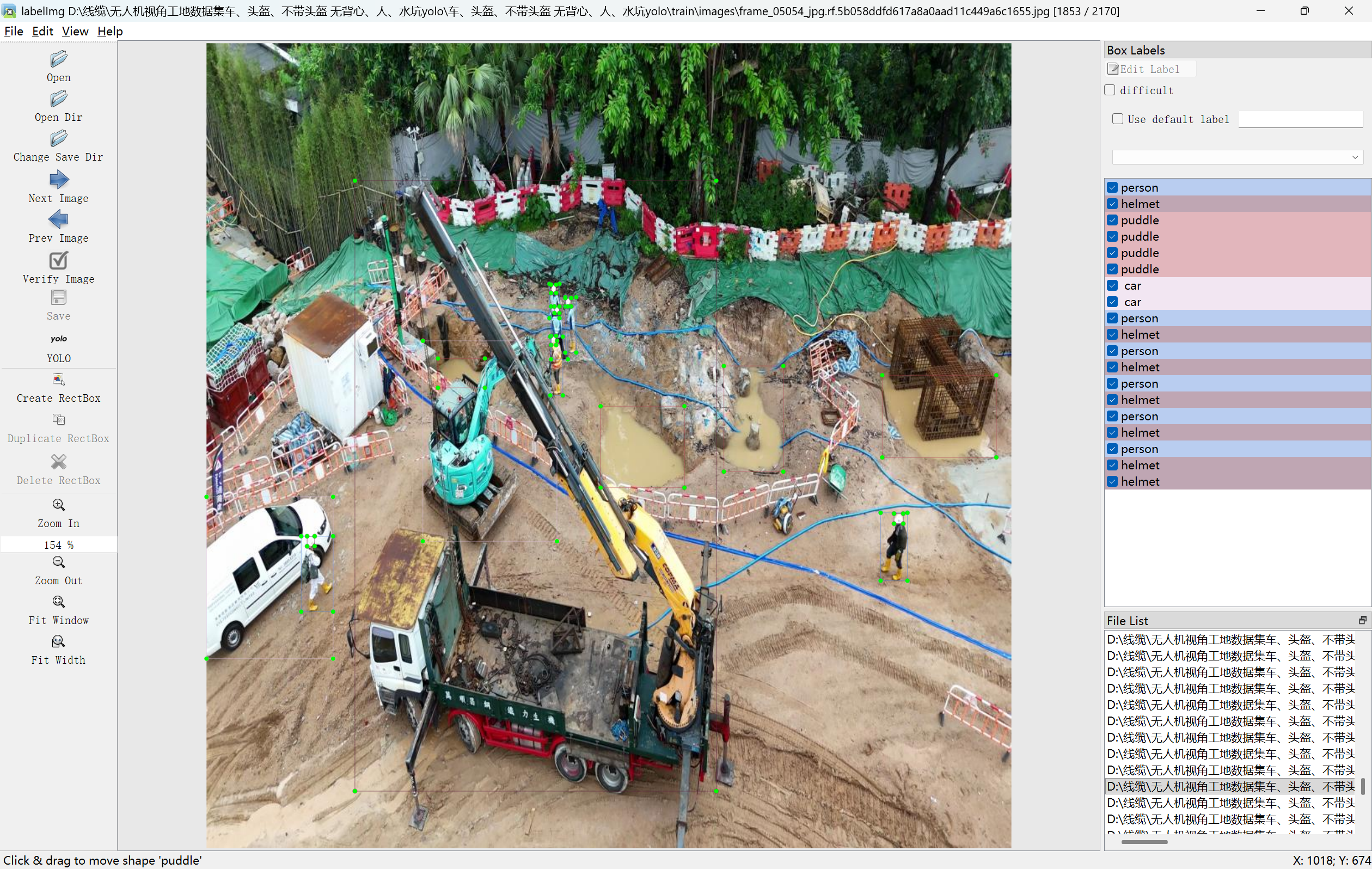Screen dimensions: 1372x869
Task: Go to Next Image arrow
Action: click(58, 181)
